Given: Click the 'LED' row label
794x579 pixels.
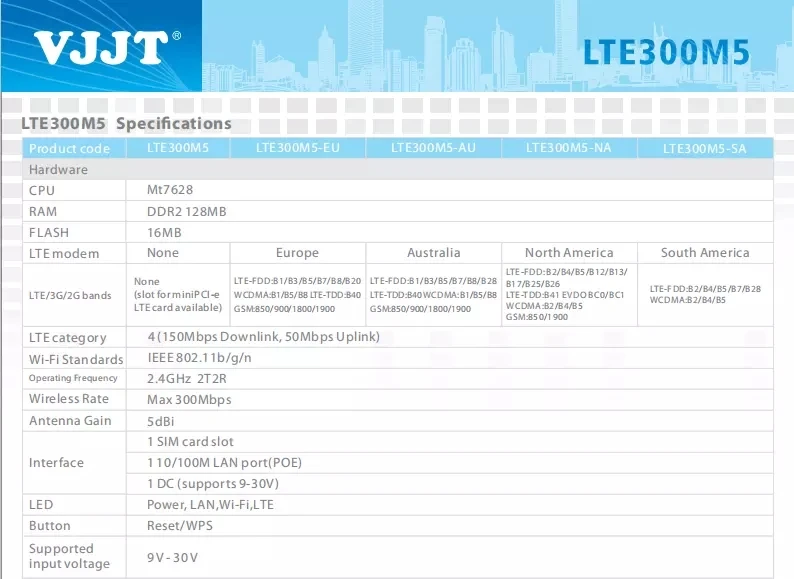Looking at the screenshot, I should click(41, 505).
